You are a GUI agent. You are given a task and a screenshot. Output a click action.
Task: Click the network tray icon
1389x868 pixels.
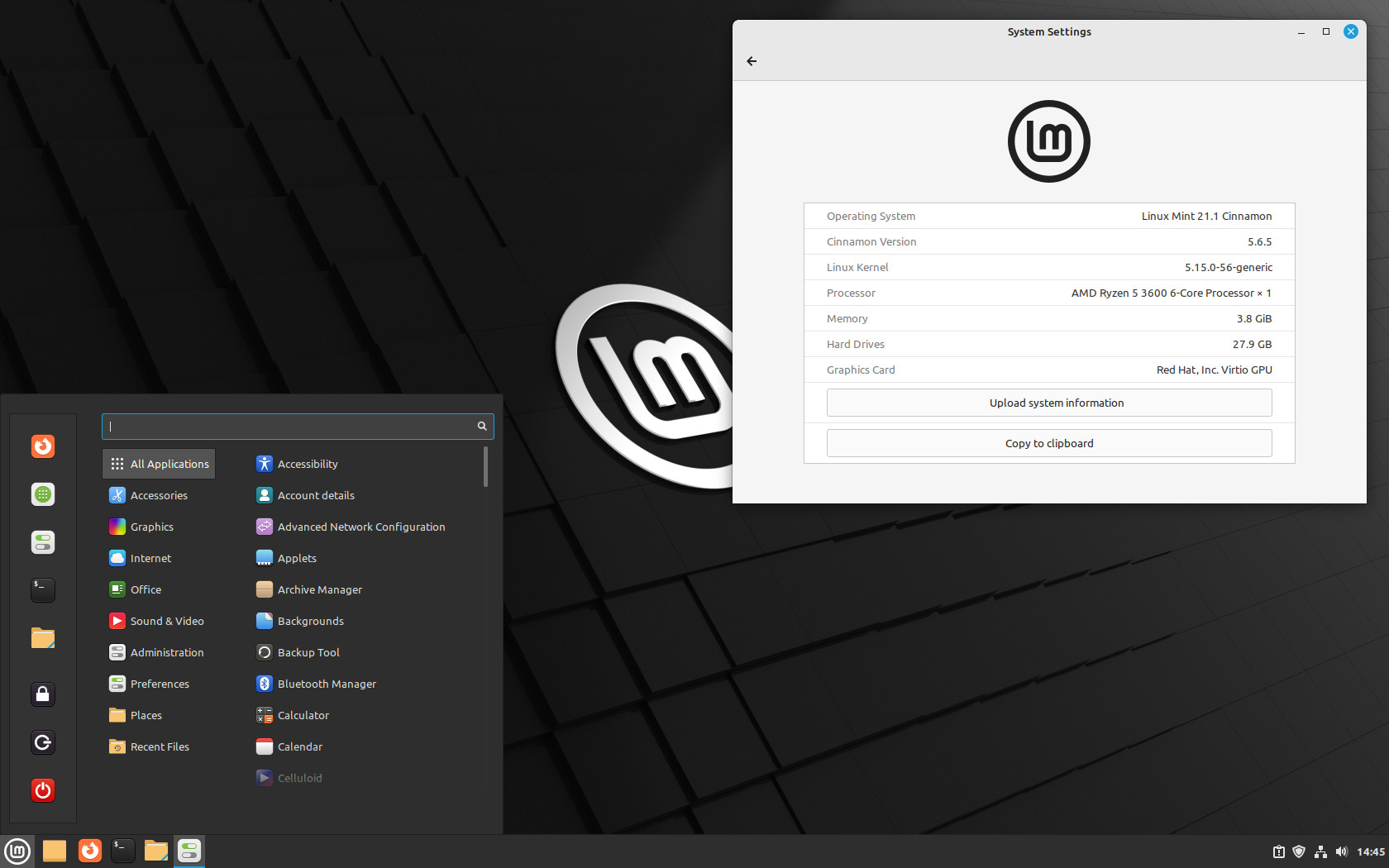point(1320,851)
